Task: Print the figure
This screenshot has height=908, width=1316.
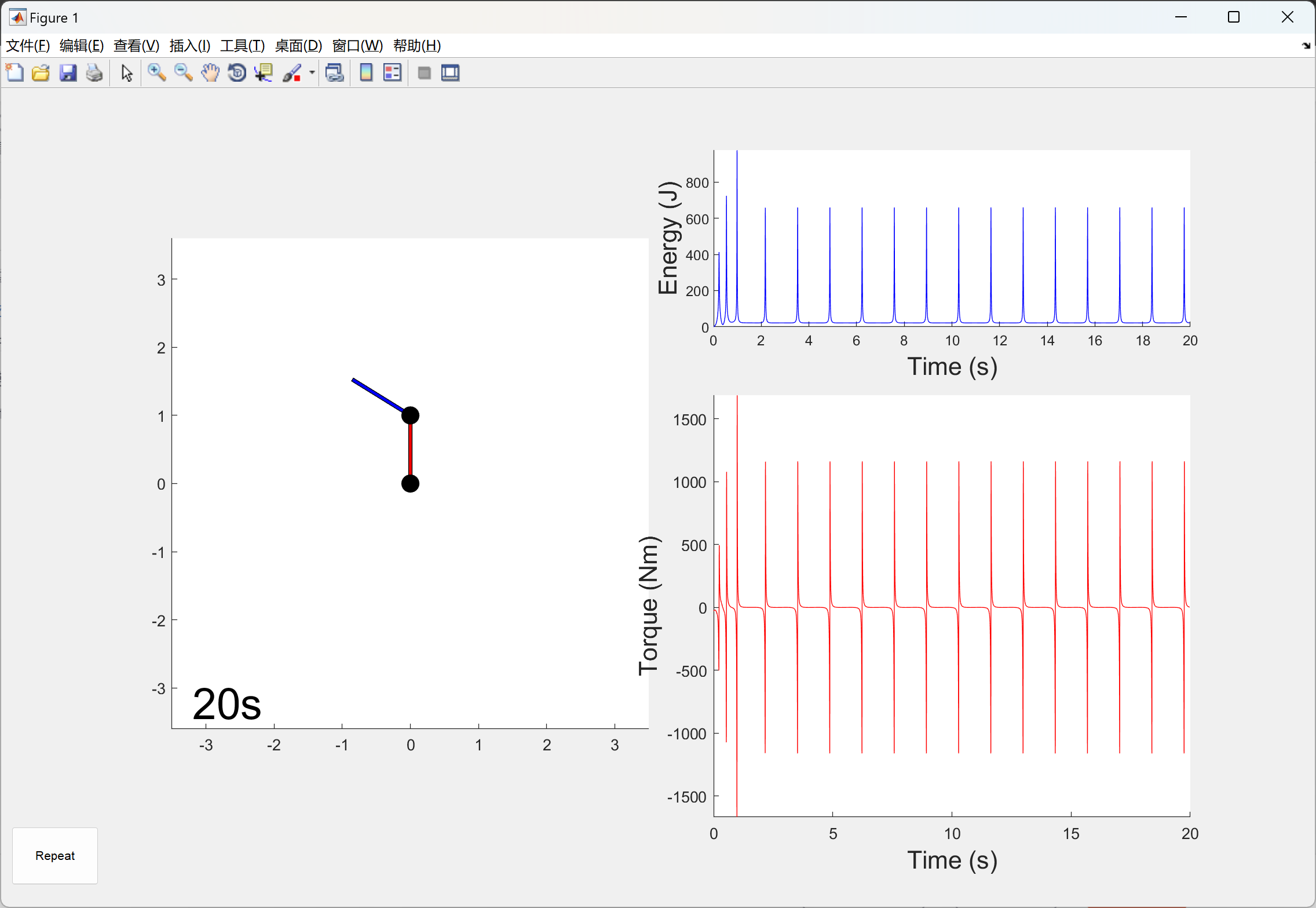Action: point(94,73)
